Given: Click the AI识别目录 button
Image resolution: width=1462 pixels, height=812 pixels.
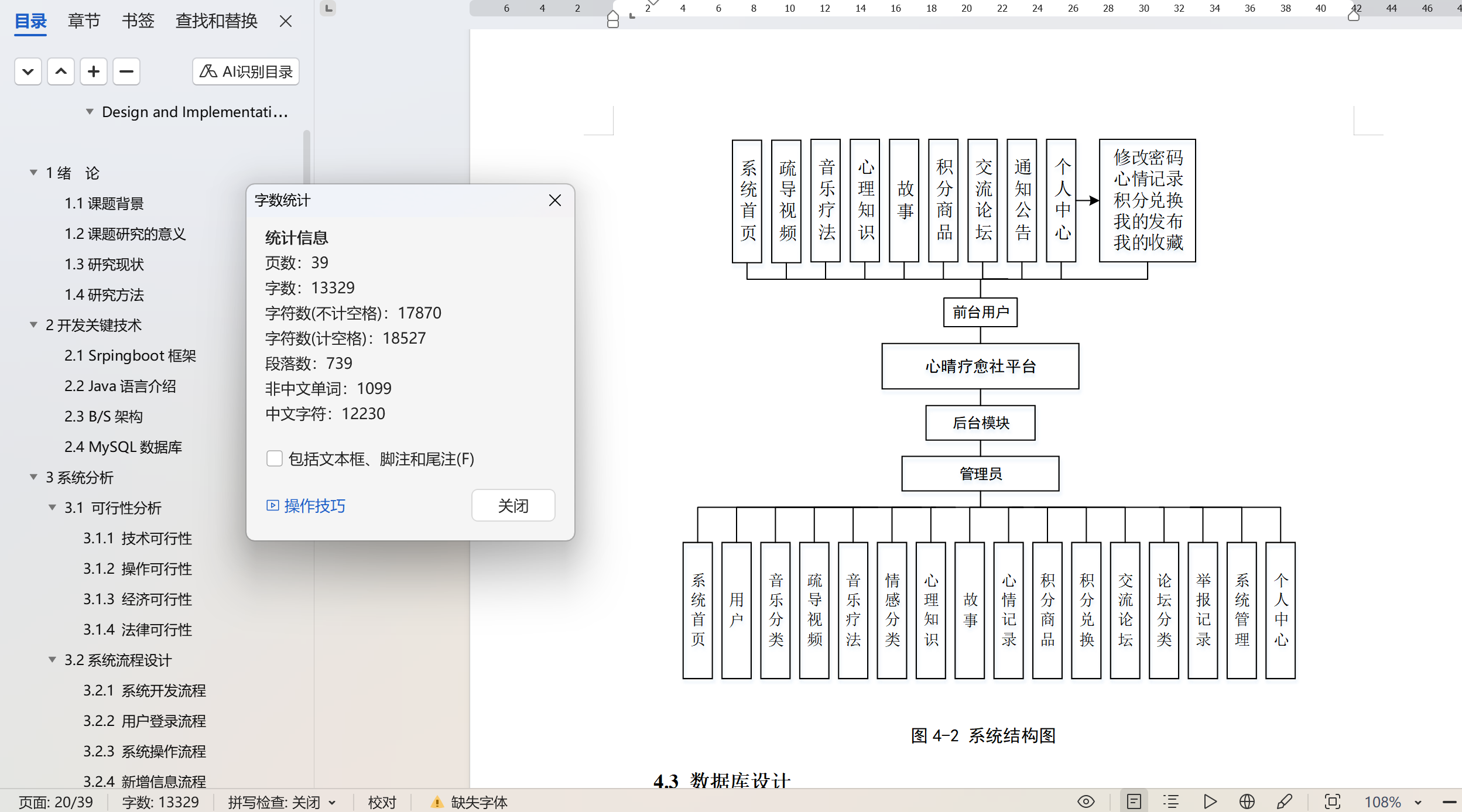Looking at the screenshot, I should click(245, 71).
